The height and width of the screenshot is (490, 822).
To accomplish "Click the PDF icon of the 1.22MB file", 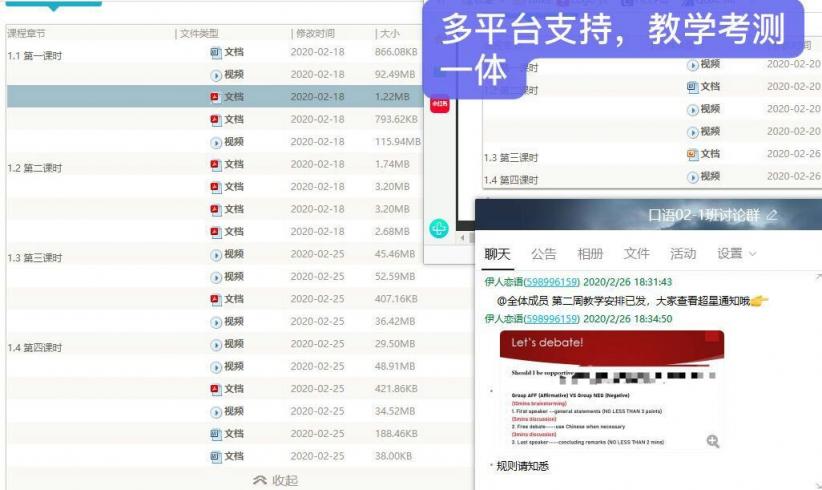I will [x=216, y=97].
